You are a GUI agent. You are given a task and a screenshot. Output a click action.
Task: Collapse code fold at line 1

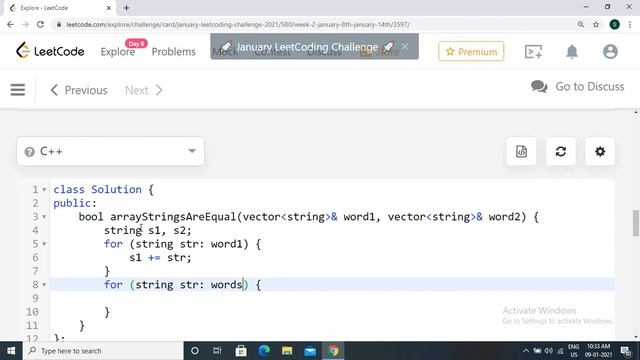44,190
